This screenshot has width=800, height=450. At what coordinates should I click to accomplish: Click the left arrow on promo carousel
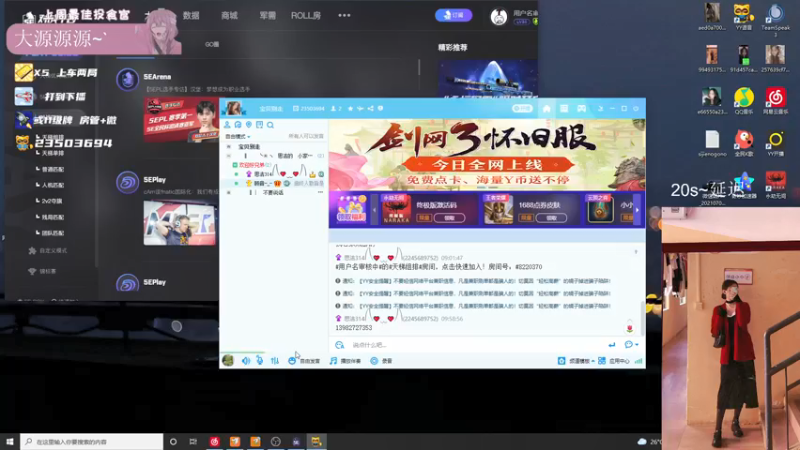tap(374, 210)
